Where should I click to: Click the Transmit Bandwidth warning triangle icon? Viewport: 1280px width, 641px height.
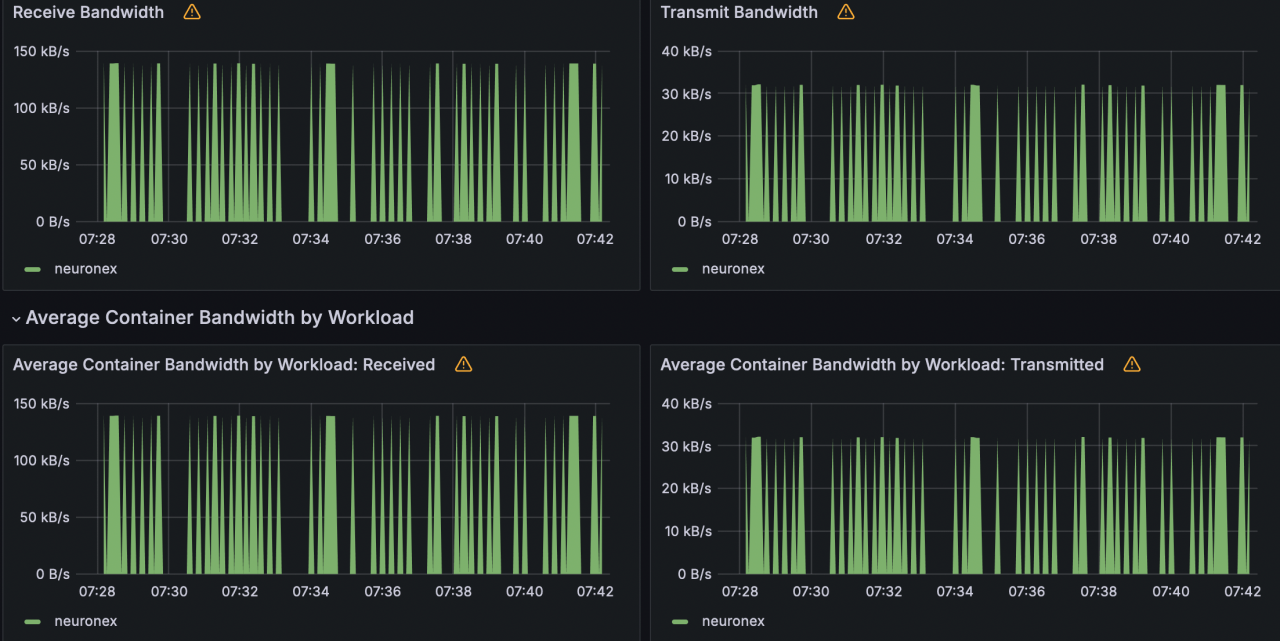tap(846, 12)
